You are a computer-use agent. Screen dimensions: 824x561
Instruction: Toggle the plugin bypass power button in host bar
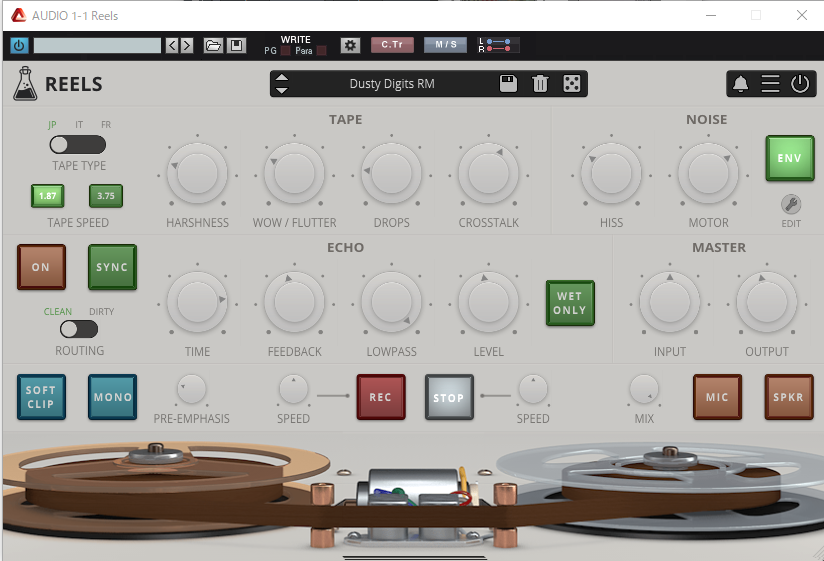point(19,46)
